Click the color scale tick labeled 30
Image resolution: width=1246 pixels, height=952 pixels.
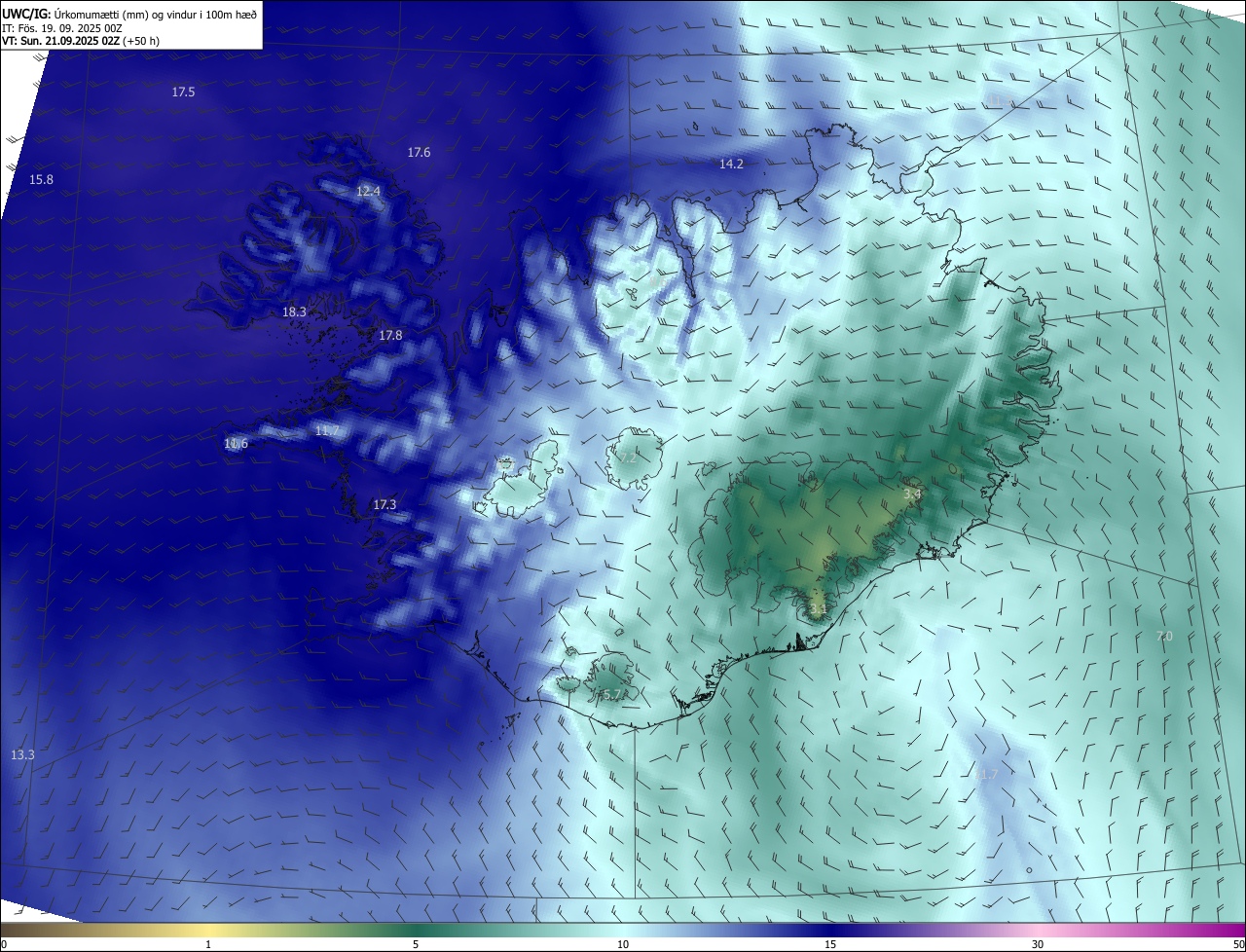click(x=1038, y=944)
